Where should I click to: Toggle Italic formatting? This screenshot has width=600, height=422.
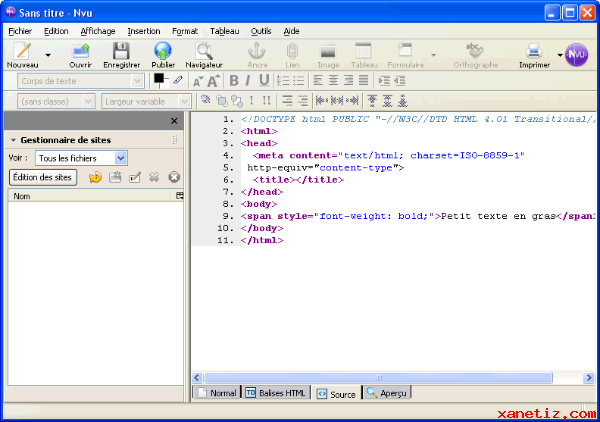coord(248,81)
